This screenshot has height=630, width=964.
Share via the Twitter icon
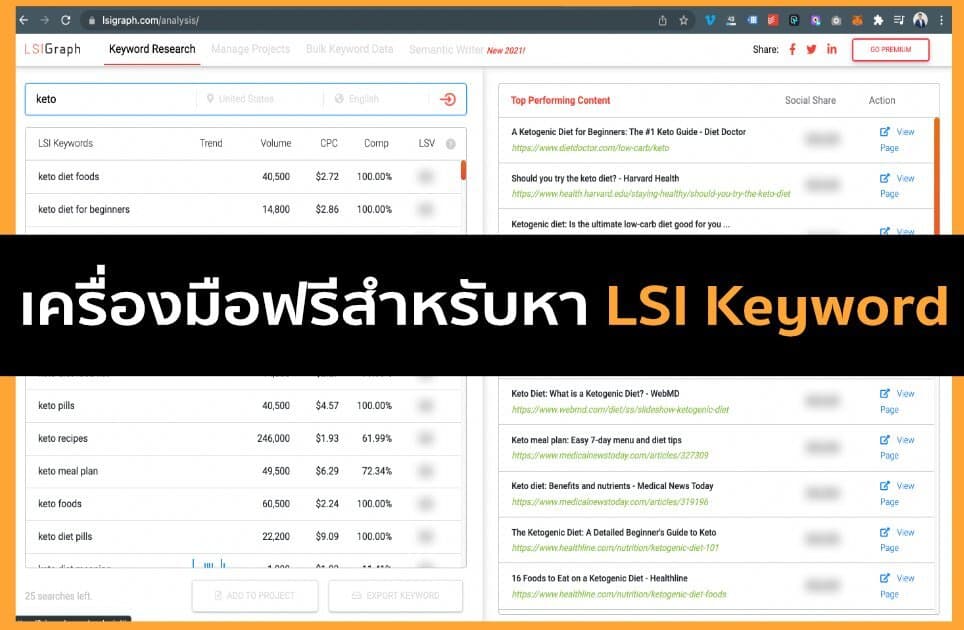pos(813,49)
